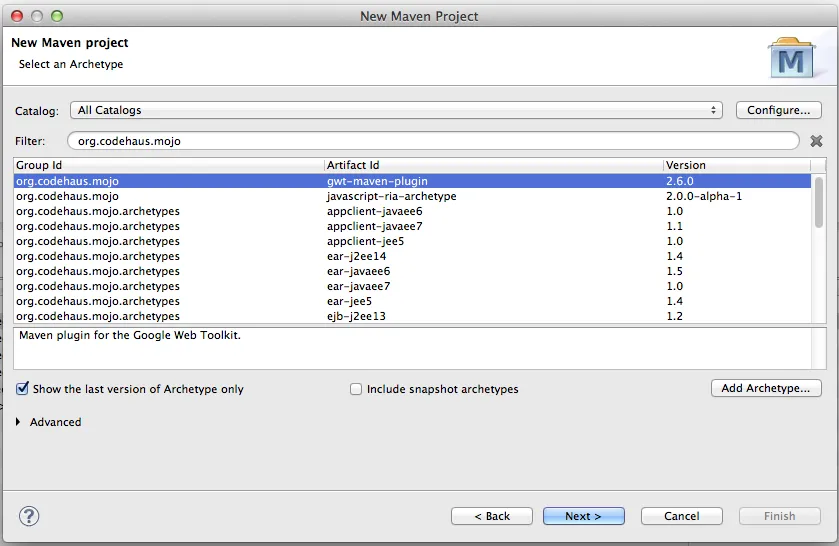
Task: Click the yellow minimize window button
Action: coord(37,16)
